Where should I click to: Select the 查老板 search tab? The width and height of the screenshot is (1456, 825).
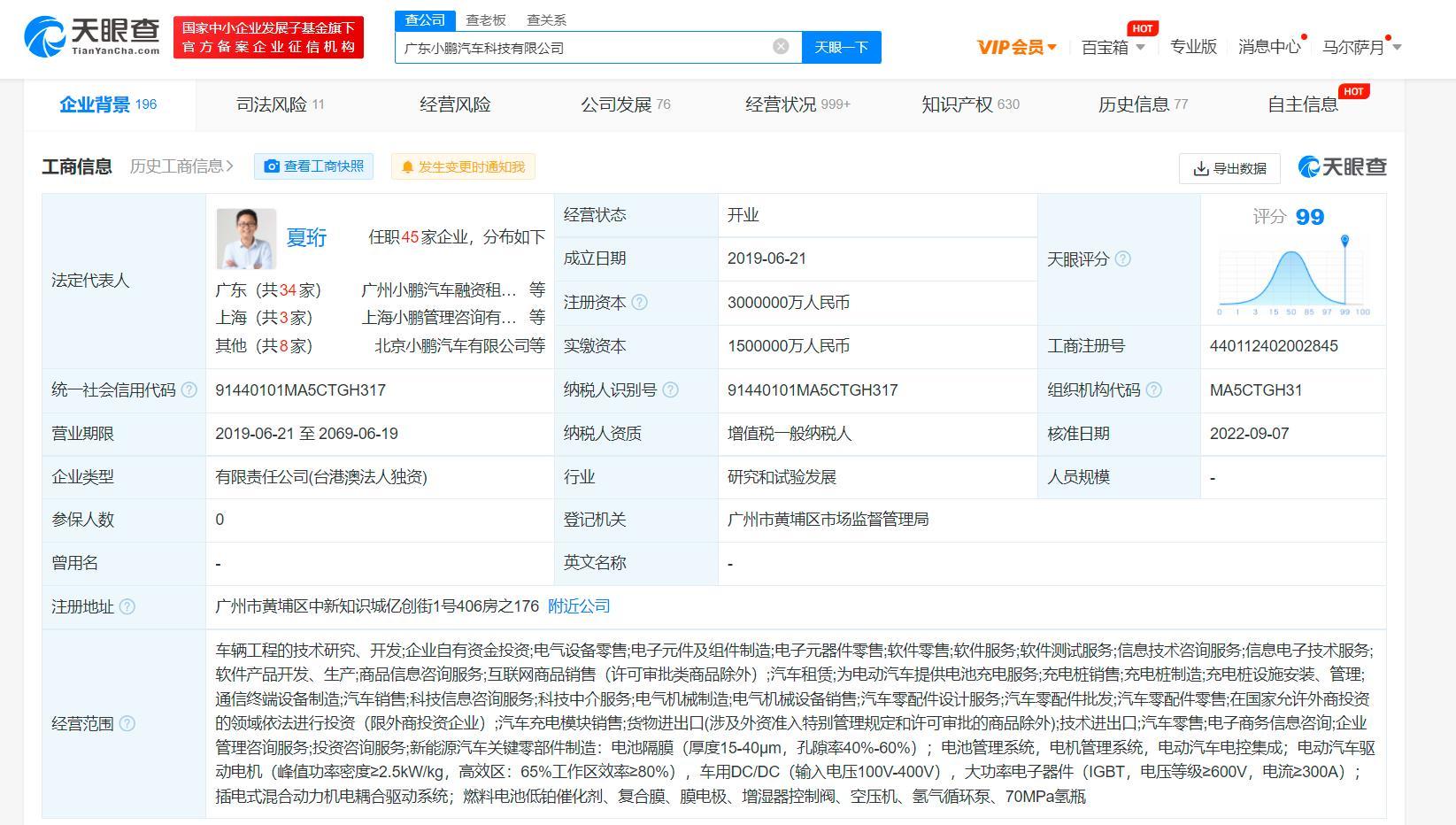click(485, 19)
